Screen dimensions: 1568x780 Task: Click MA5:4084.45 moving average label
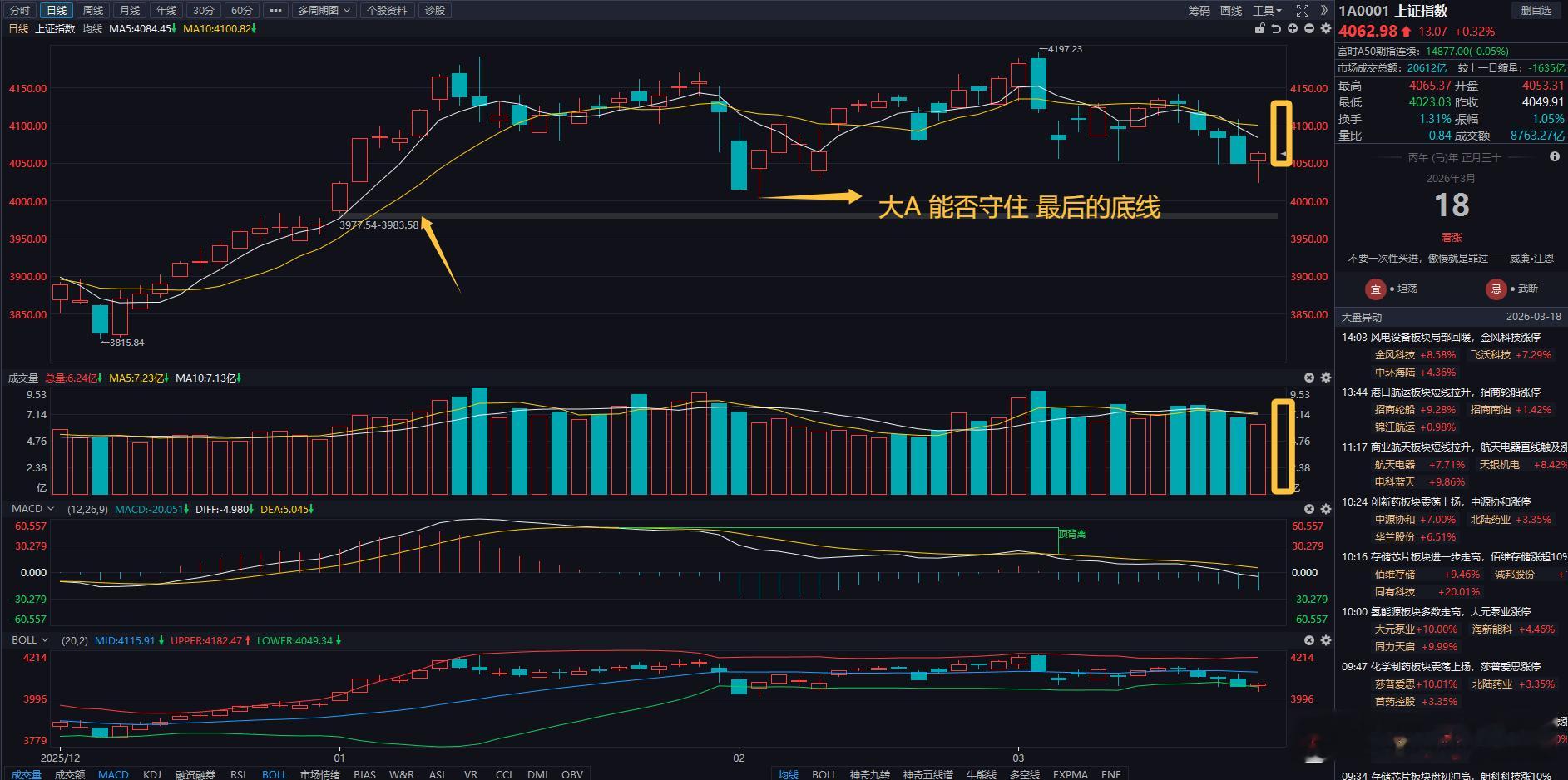[x=142, y=28]
